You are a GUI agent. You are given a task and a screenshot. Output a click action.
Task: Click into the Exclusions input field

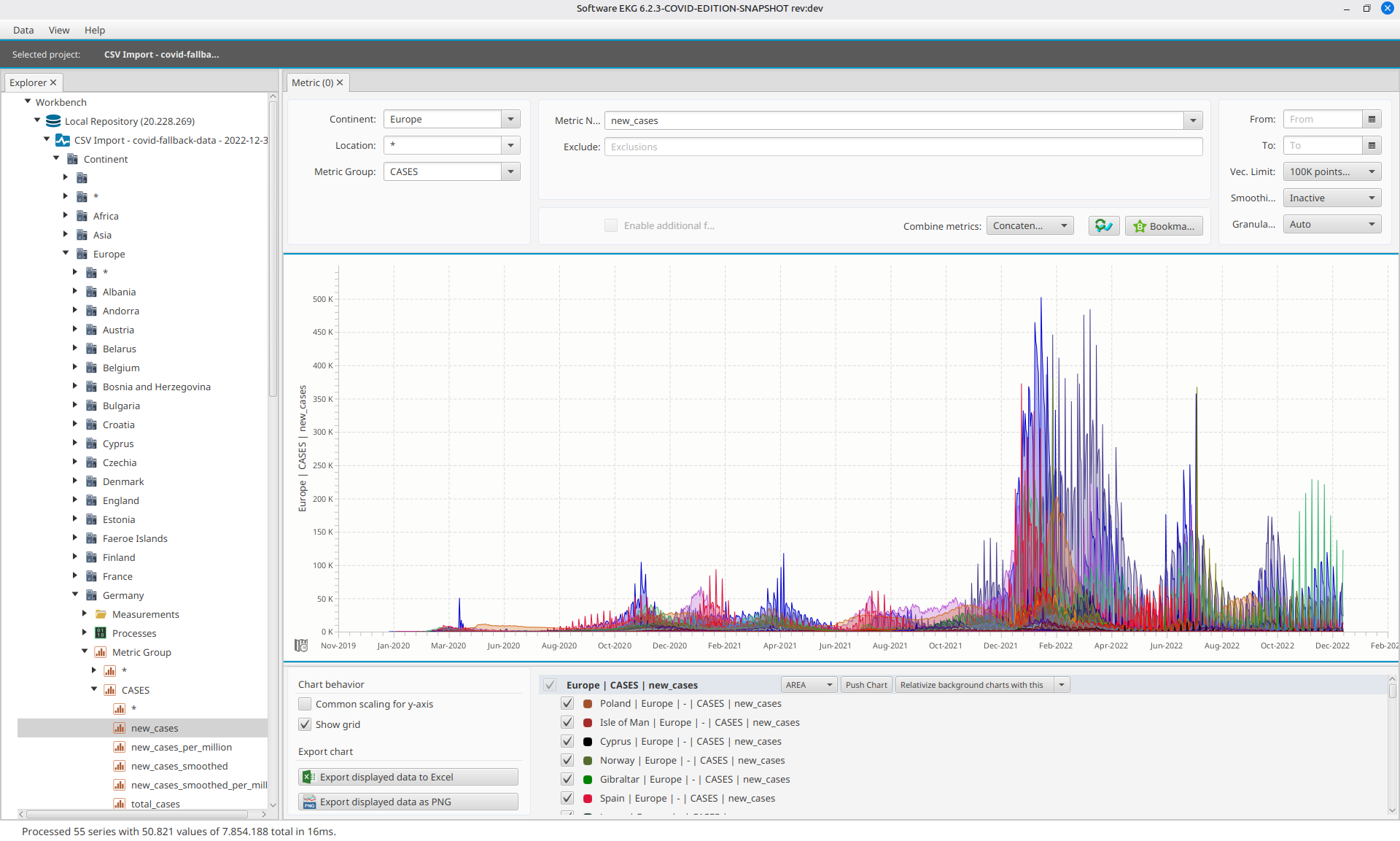(x=903, y=147)
